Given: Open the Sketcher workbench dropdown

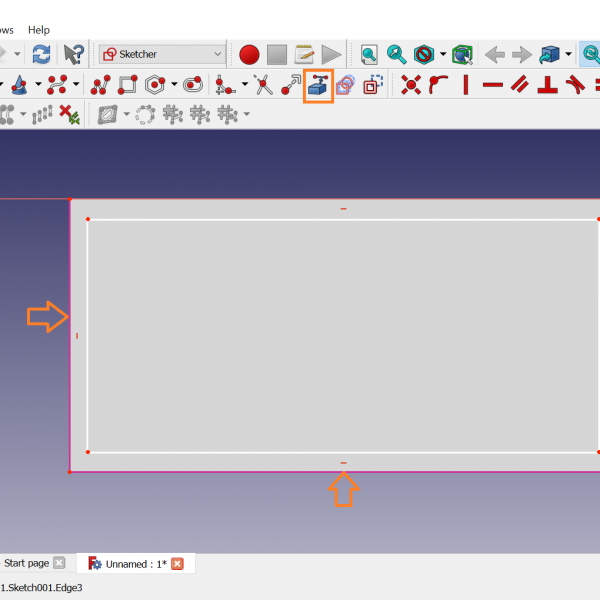Looking at the screenshot, I should point(162,54).
